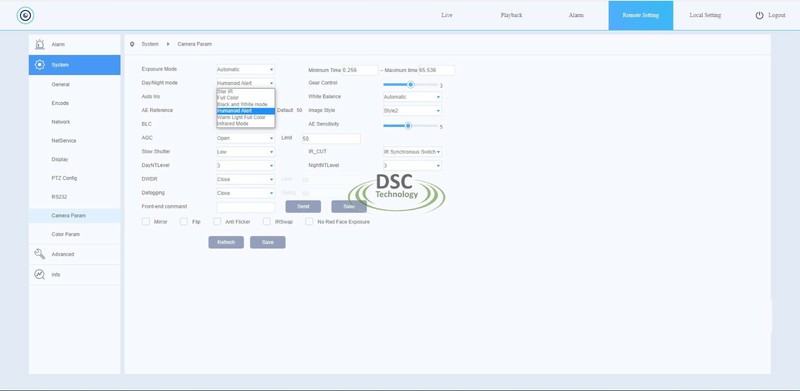
Task: Click the Save button beside Refresh
Action: [x=267, y=242]
